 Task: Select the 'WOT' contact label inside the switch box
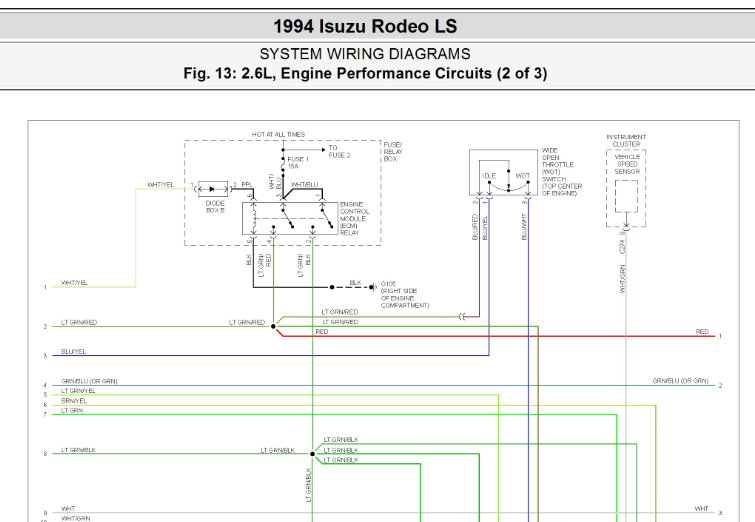[x=522, y=176]
